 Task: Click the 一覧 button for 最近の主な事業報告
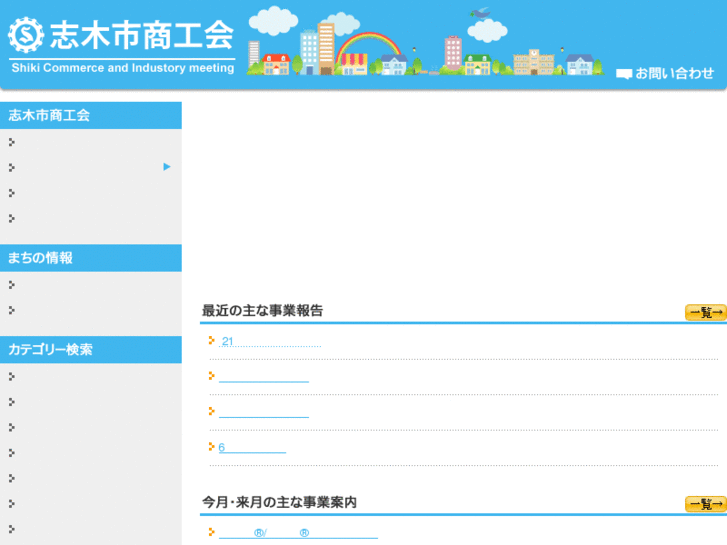(705, 312)
